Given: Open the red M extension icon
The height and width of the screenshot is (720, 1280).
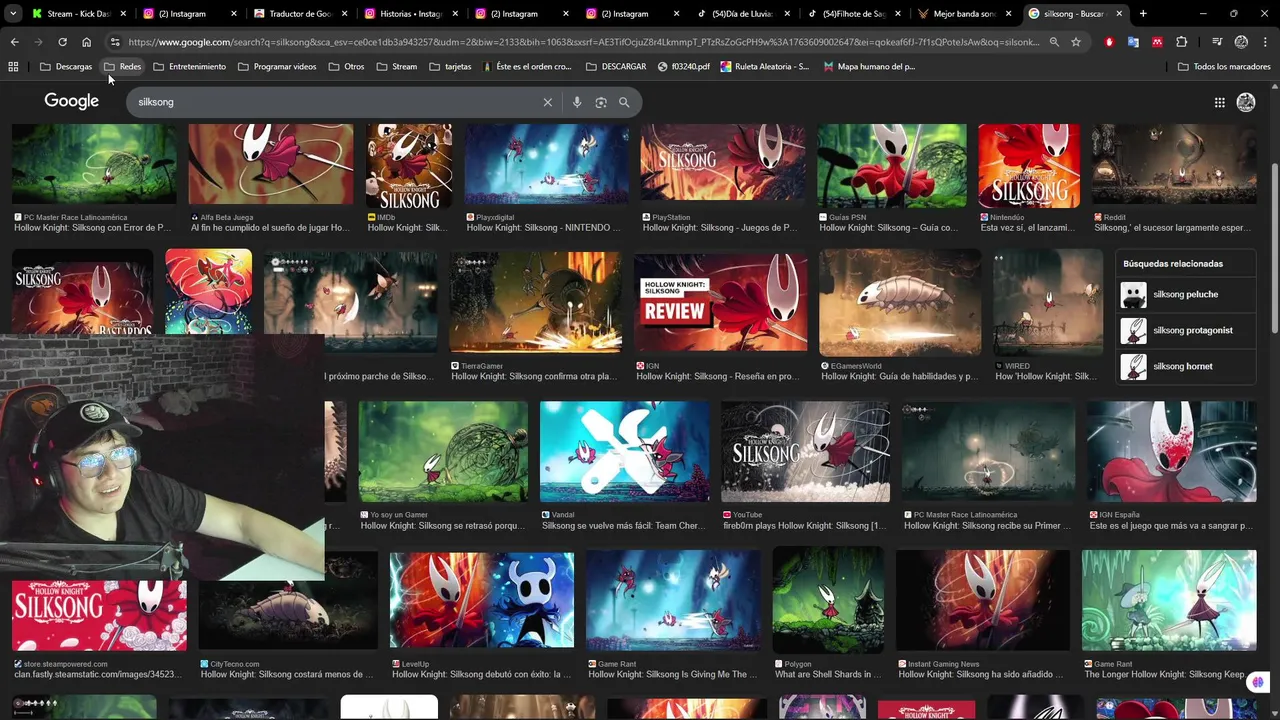Looking at the screenshot, I should (x=1157, y=42).
